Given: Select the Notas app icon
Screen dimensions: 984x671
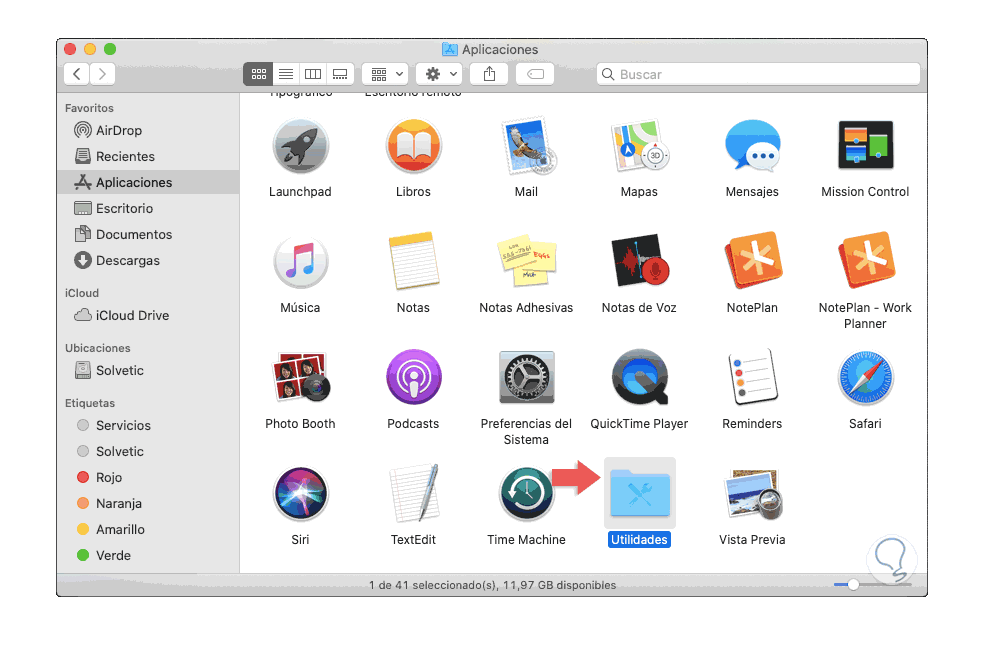Looking at the screenshot, I should [x=413, y=261].
